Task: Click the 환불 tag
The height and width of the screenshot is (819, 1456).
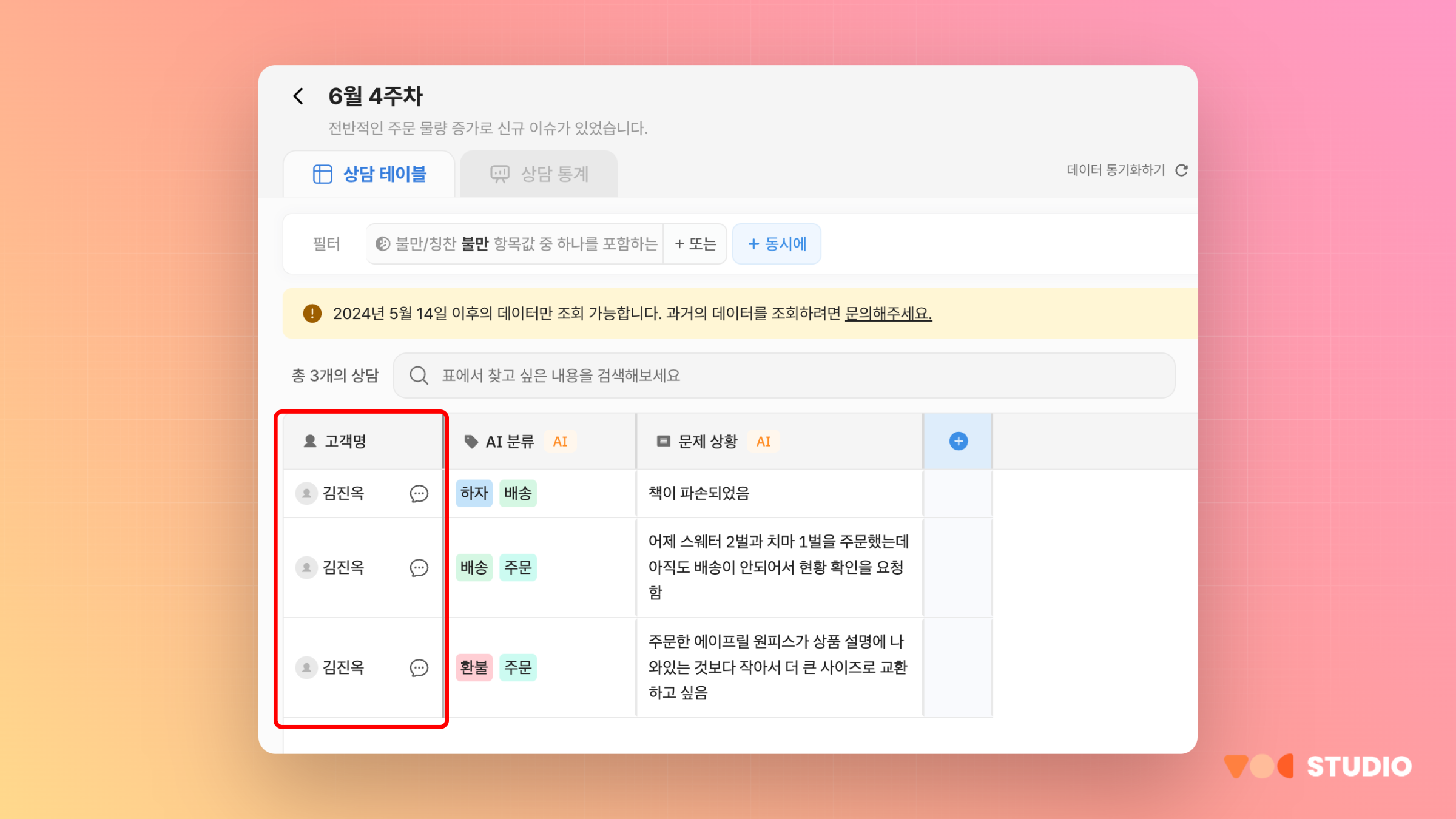Action: pos(474,668)
